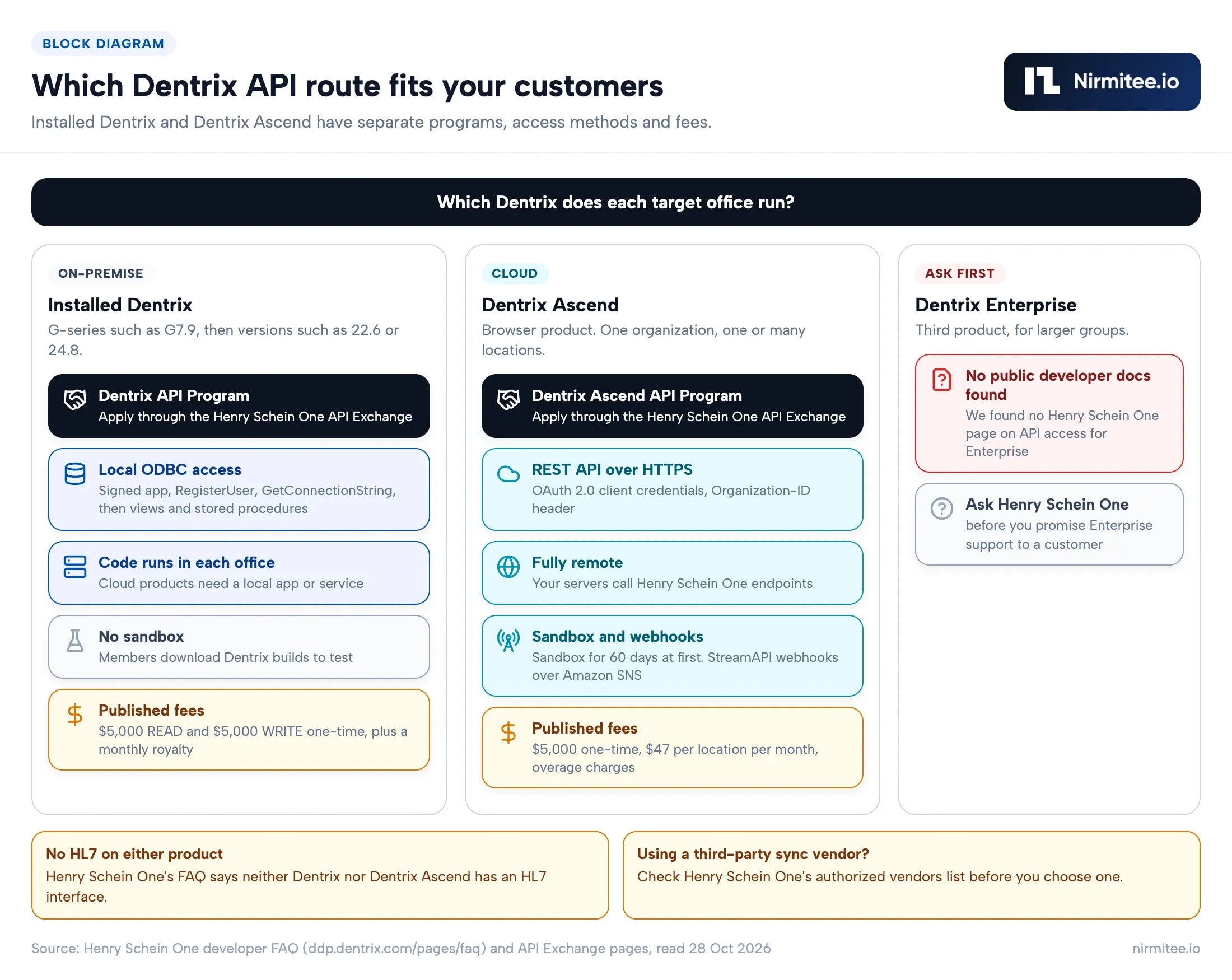Click the ON-PREMISE tag
1232x980 pixels.
(101, 273)
